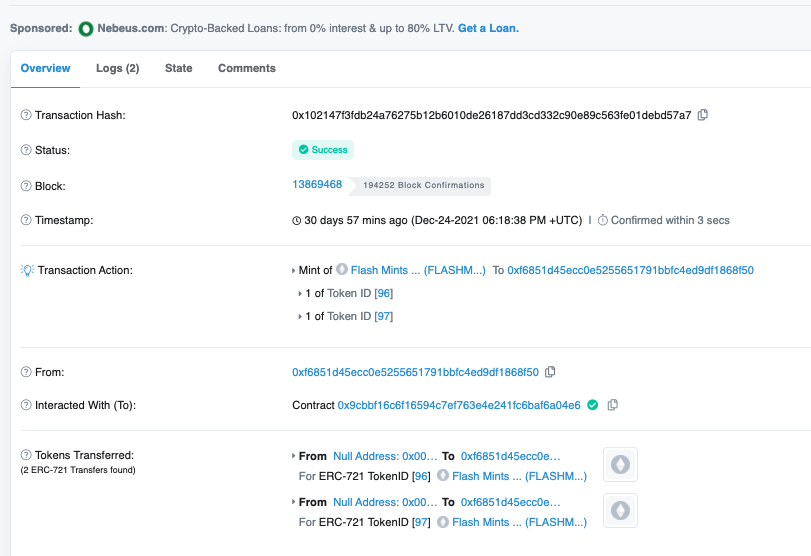Viewport: 811px width, 556px height.
Task: Open NFT thumbnail for TokenID 97
Action: (620, 510)
